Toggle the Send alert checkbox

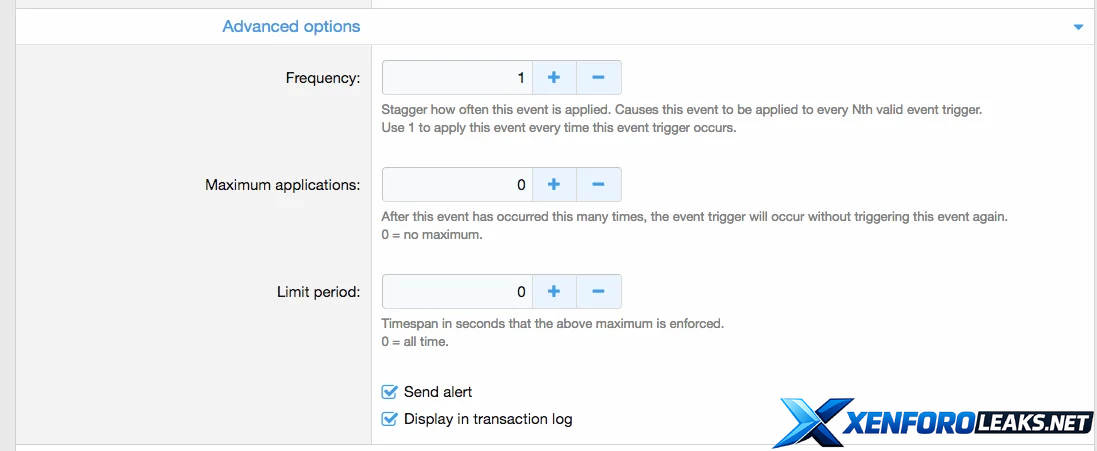coord(390,392)
